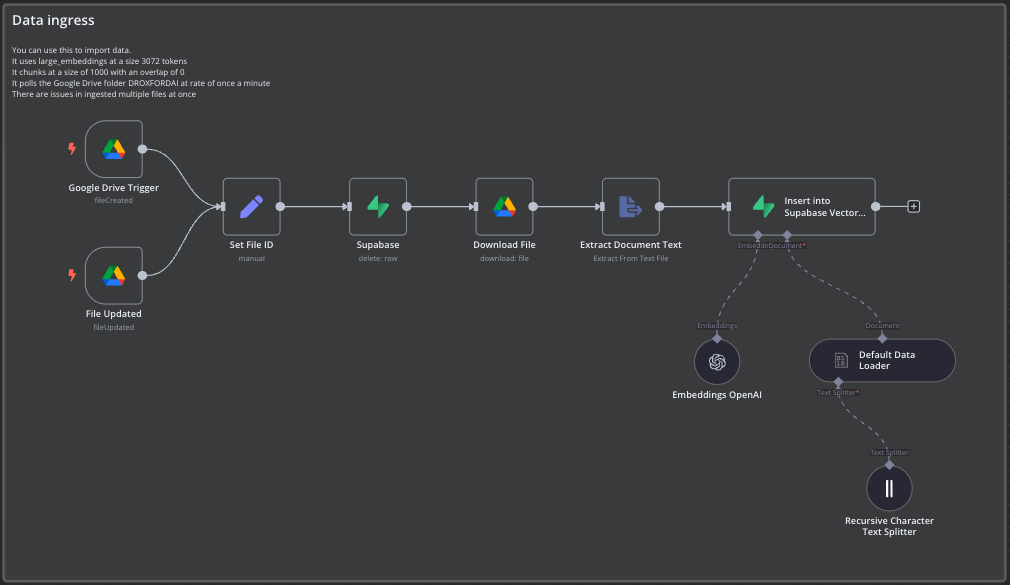Click the line about large_embeddings size 3072
The image size is (1010, 585).
99,61
